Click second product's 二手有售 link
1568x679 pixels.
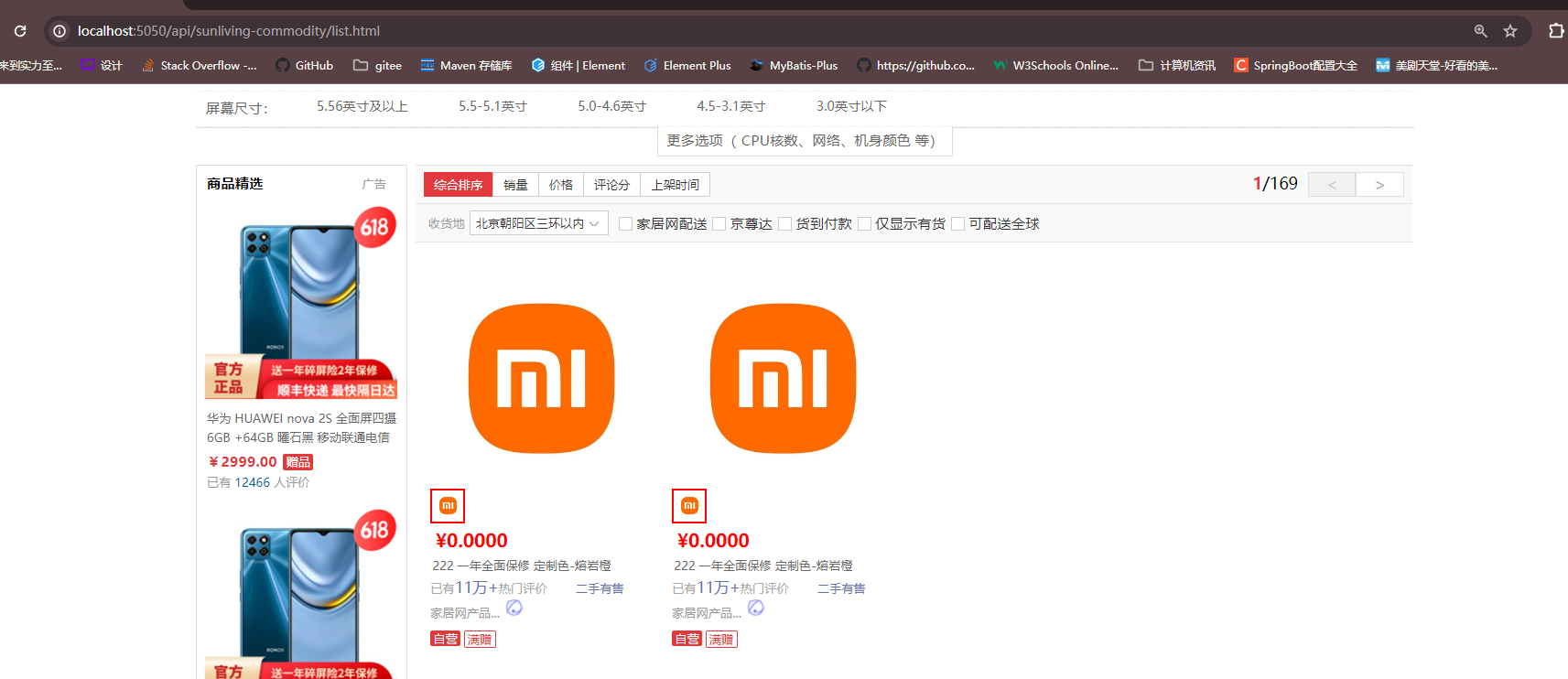tap(841, 588)
